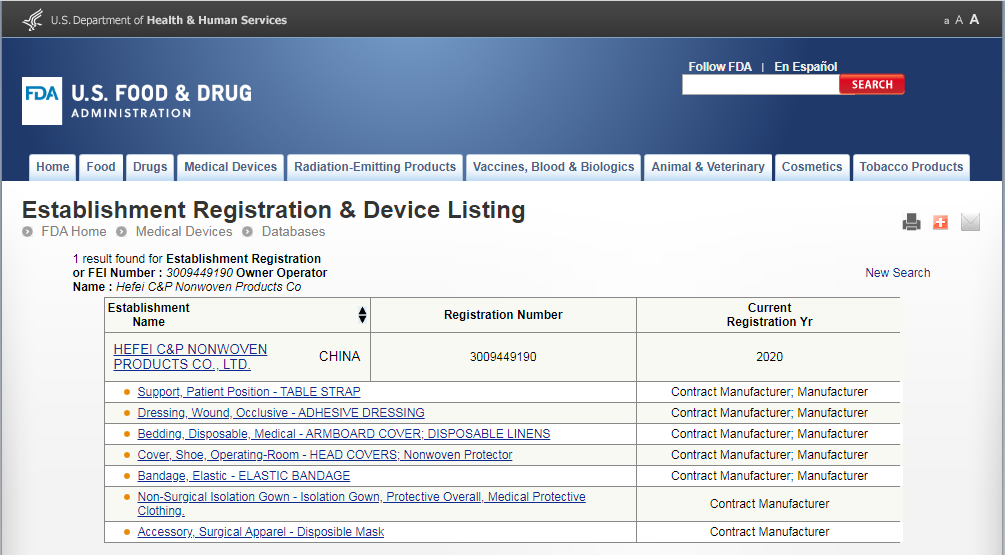The image size is (1005, 555).
Task: Click U.S. Department of Health & Human Services text
Action: (169, 21)
